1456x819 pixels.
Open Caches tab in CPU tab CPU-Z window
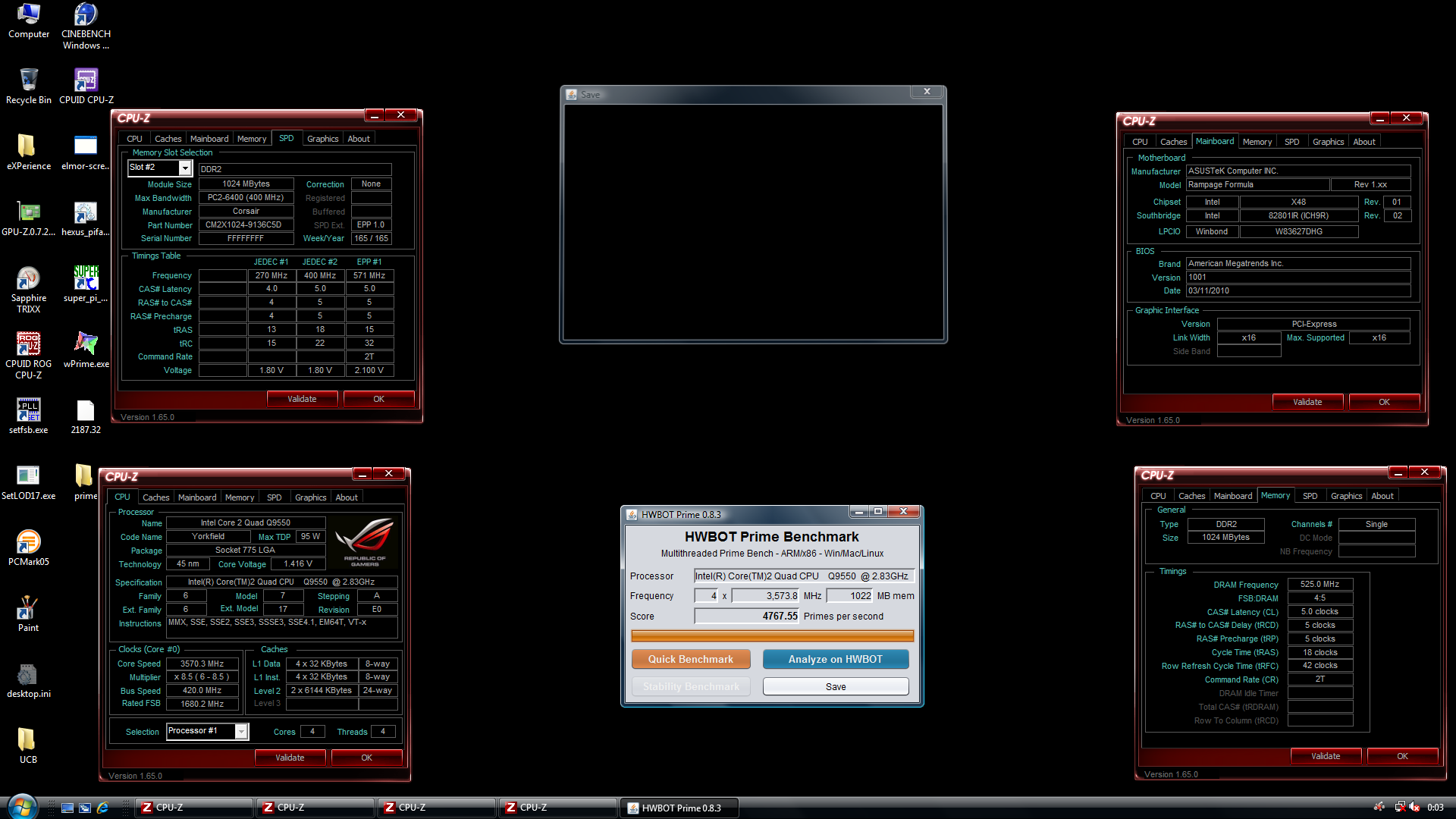click(x=156, y=497)
